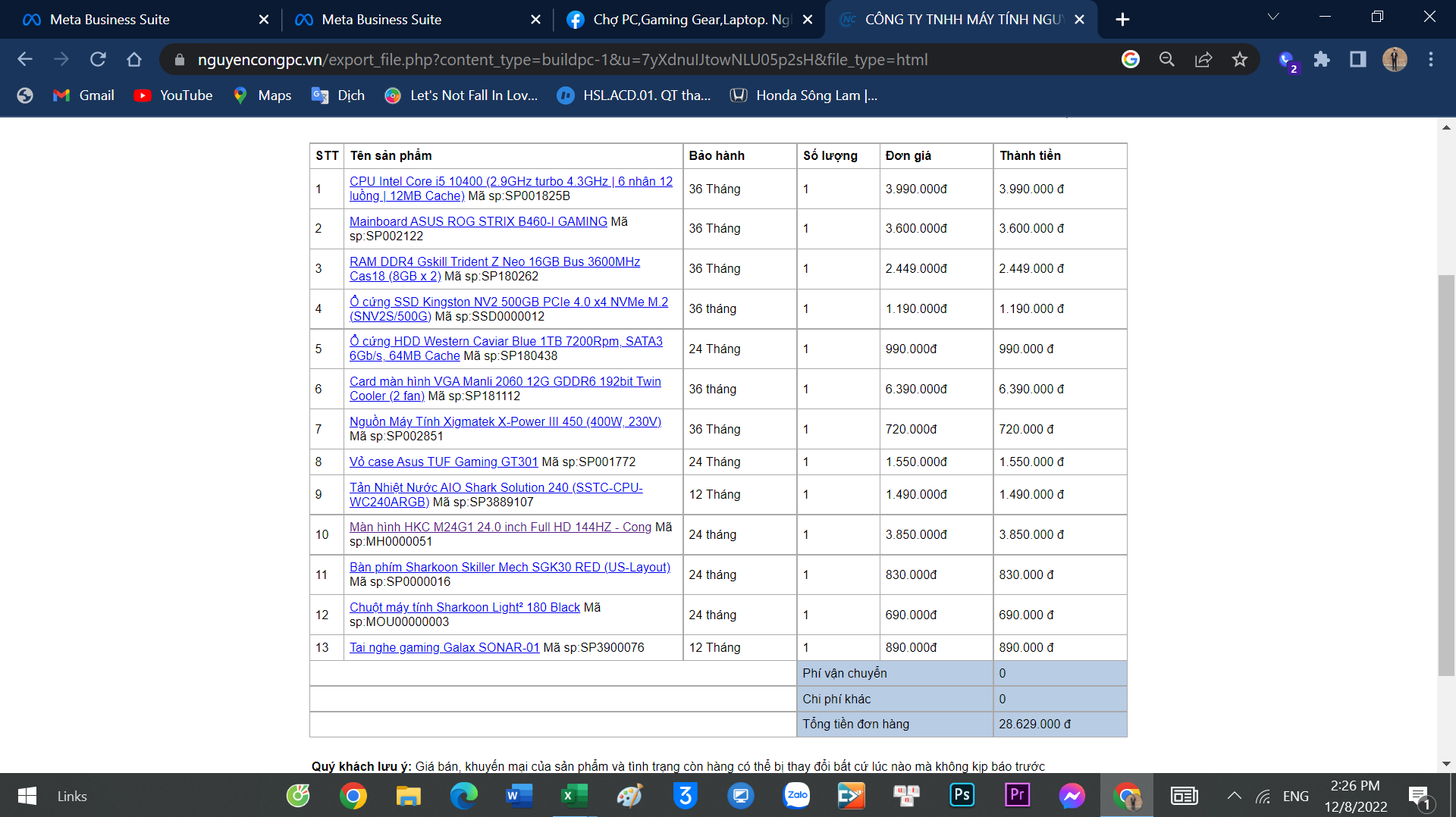This screenshot has height=817, width=1456.
Task: Click the Paint palette taskbar icon
Action: coord(629,796)
